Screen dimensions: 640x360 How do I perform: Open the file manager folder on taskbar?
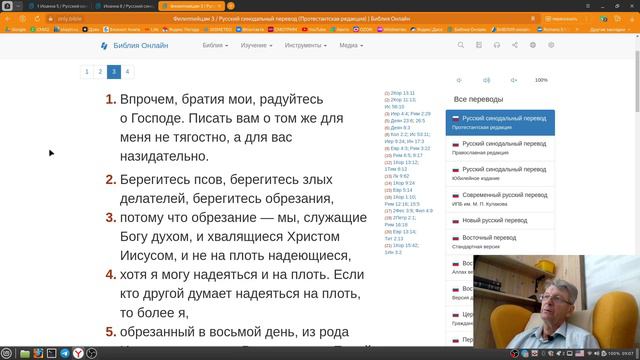25,353
